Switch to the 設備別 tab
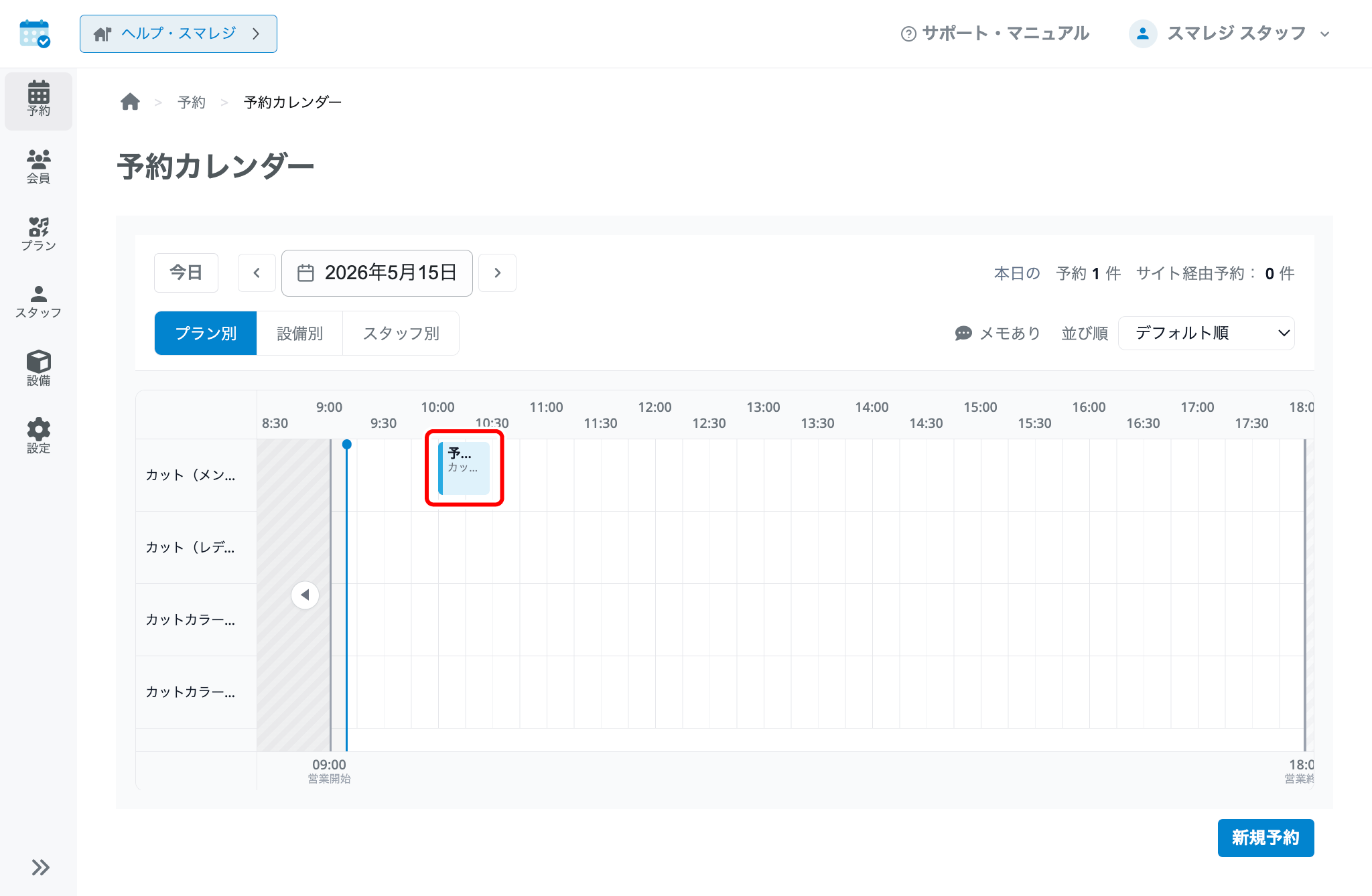This screenshot has width=1372, height=896. tap(299, 333)
